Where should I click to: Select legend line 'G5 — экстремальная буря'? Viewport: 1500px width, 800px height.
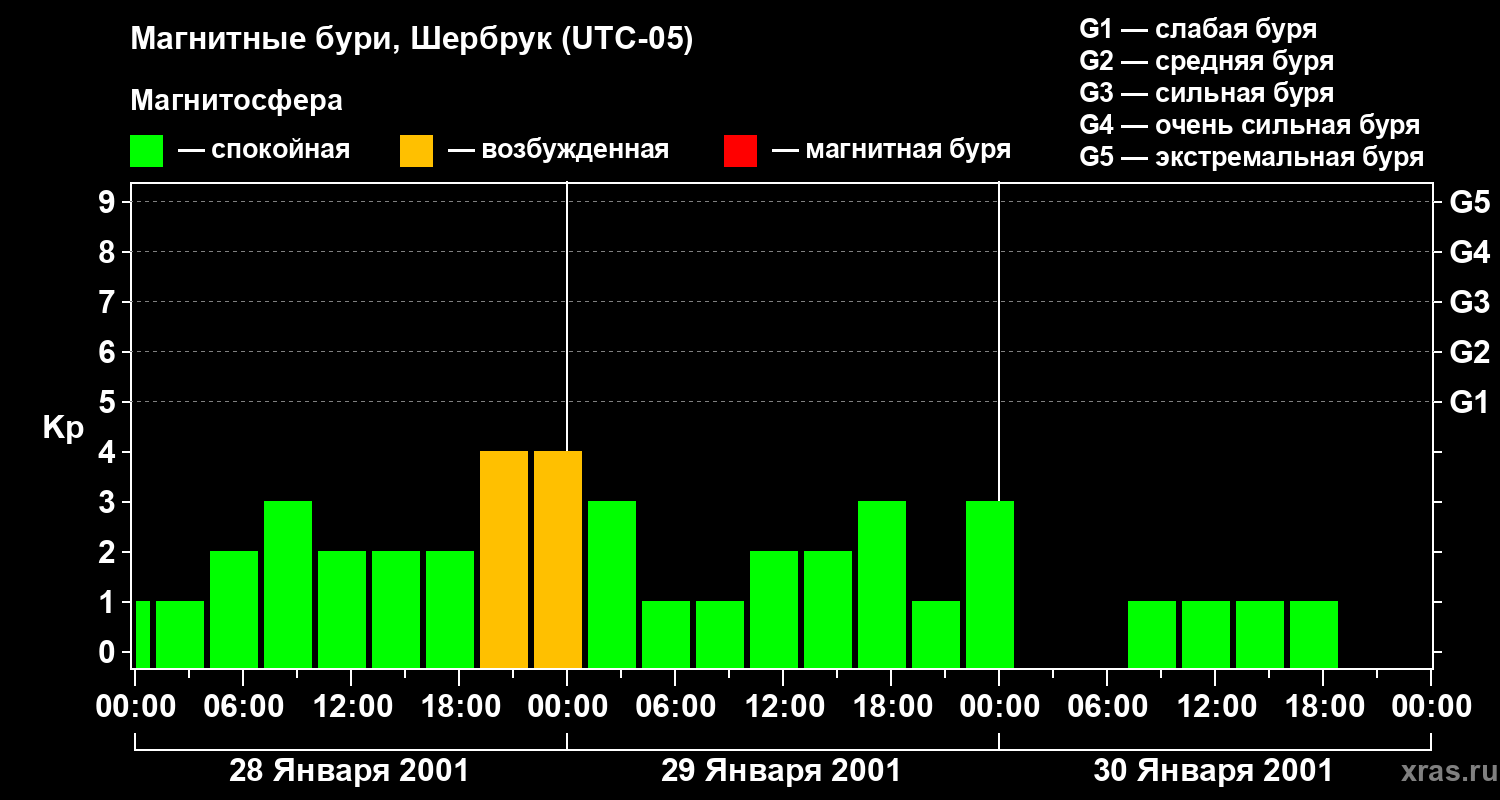click(1251, 157)
